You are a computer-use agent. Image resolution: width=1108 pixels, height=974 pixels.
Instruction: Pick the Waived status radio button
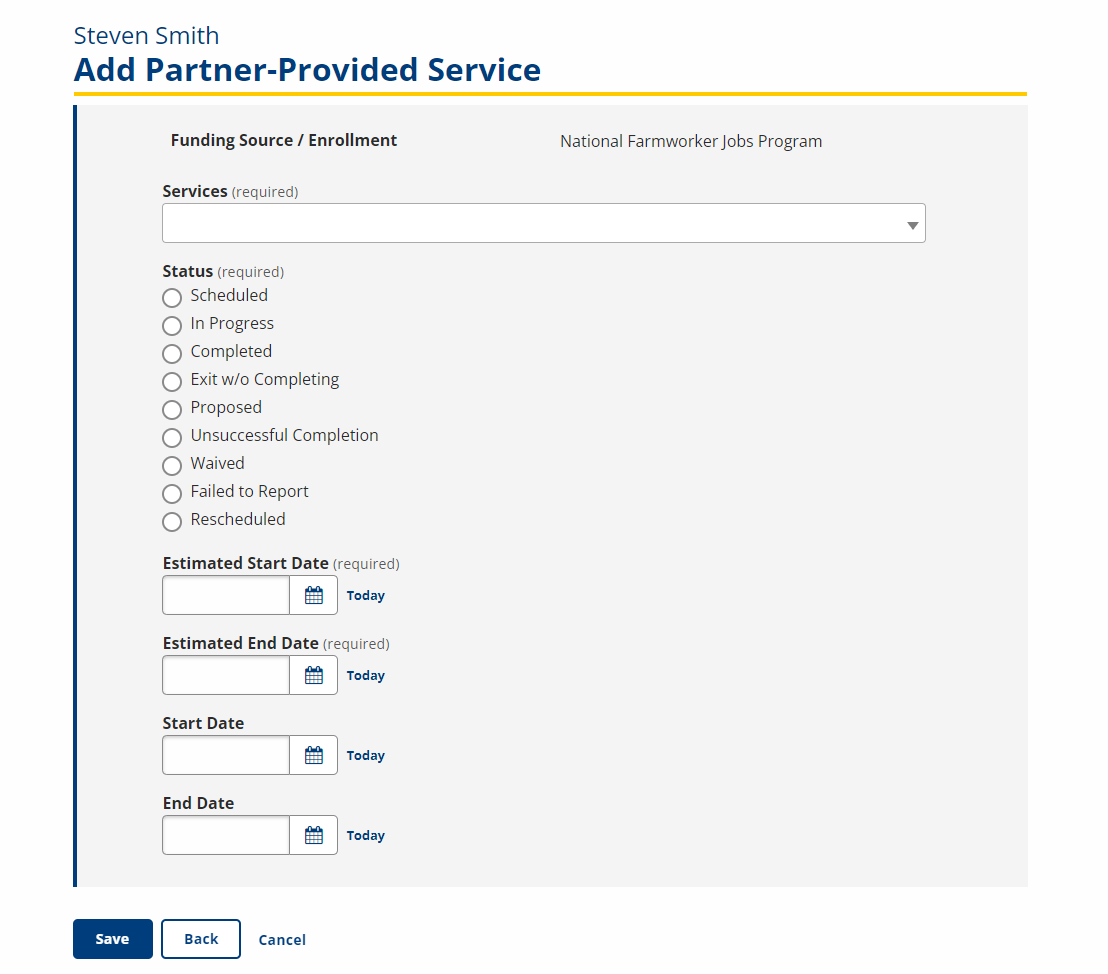tap(172, 466)
